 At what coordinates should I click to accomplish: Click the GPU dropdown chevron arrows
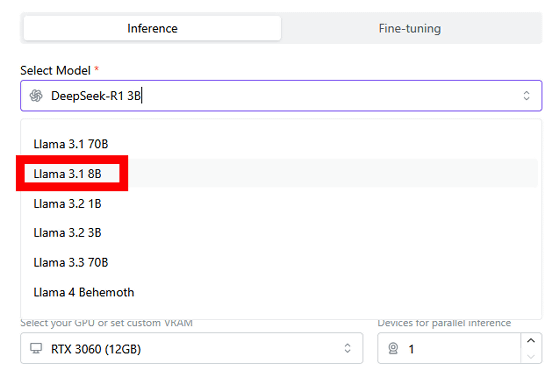[x=348, y=348]
